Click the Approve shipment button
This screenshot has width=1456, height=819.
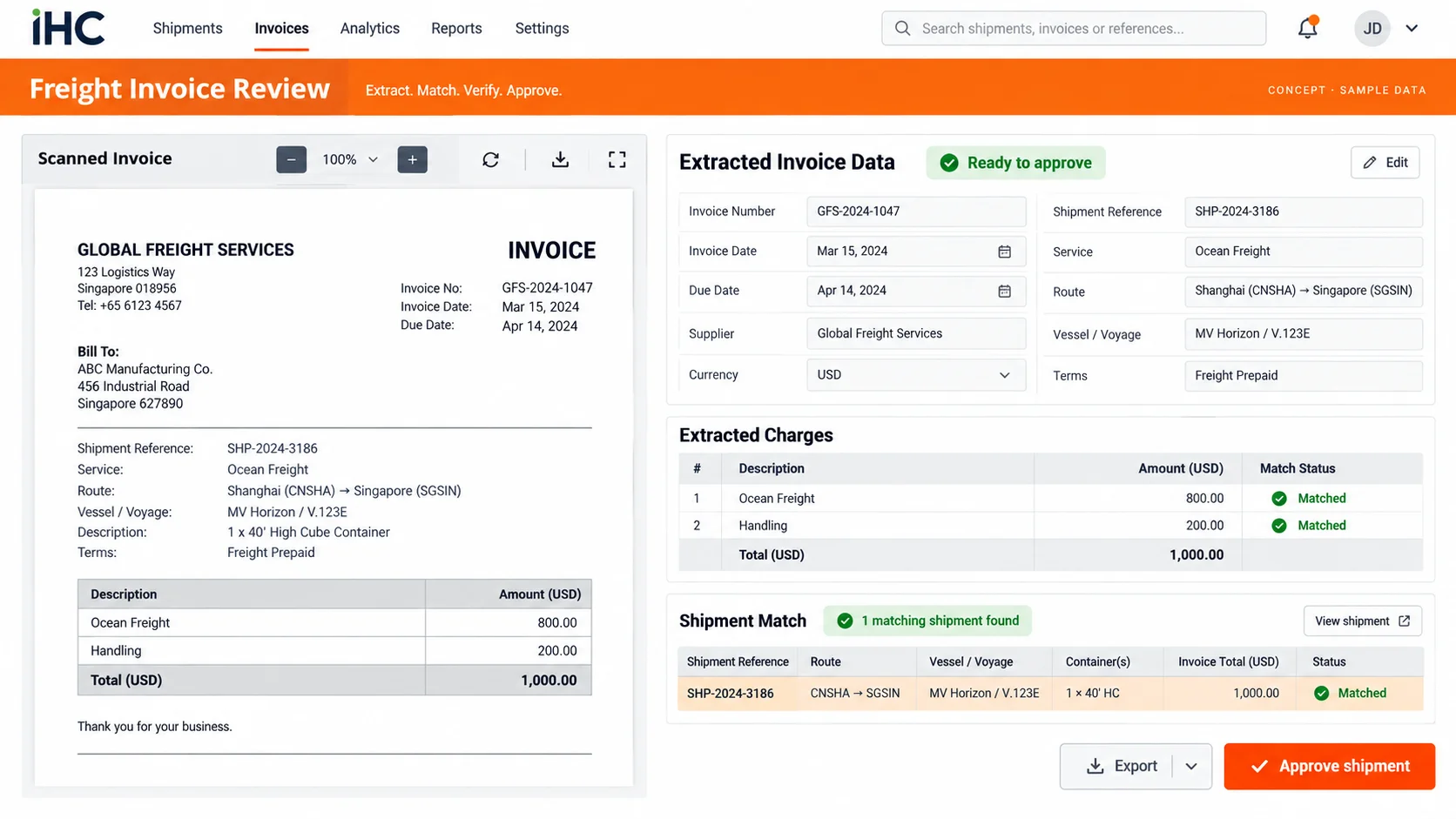point(1329,767)
